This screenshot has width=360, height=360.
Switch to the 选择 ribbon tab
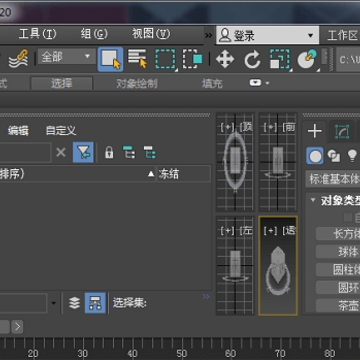[x=62, y=83]
